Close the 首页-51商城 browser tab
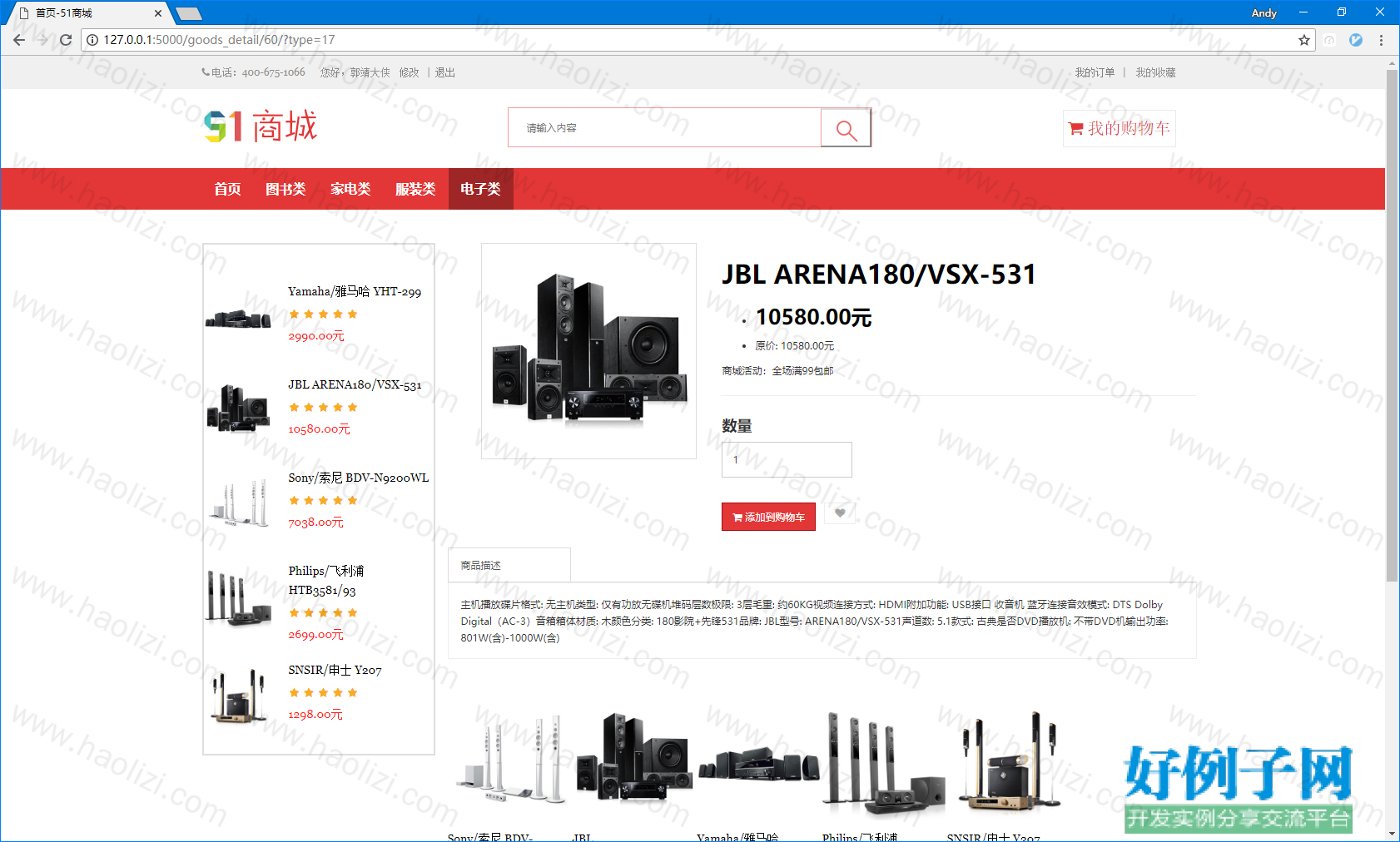The width and height of the screenshot is (1400, 842). (158, 13)
